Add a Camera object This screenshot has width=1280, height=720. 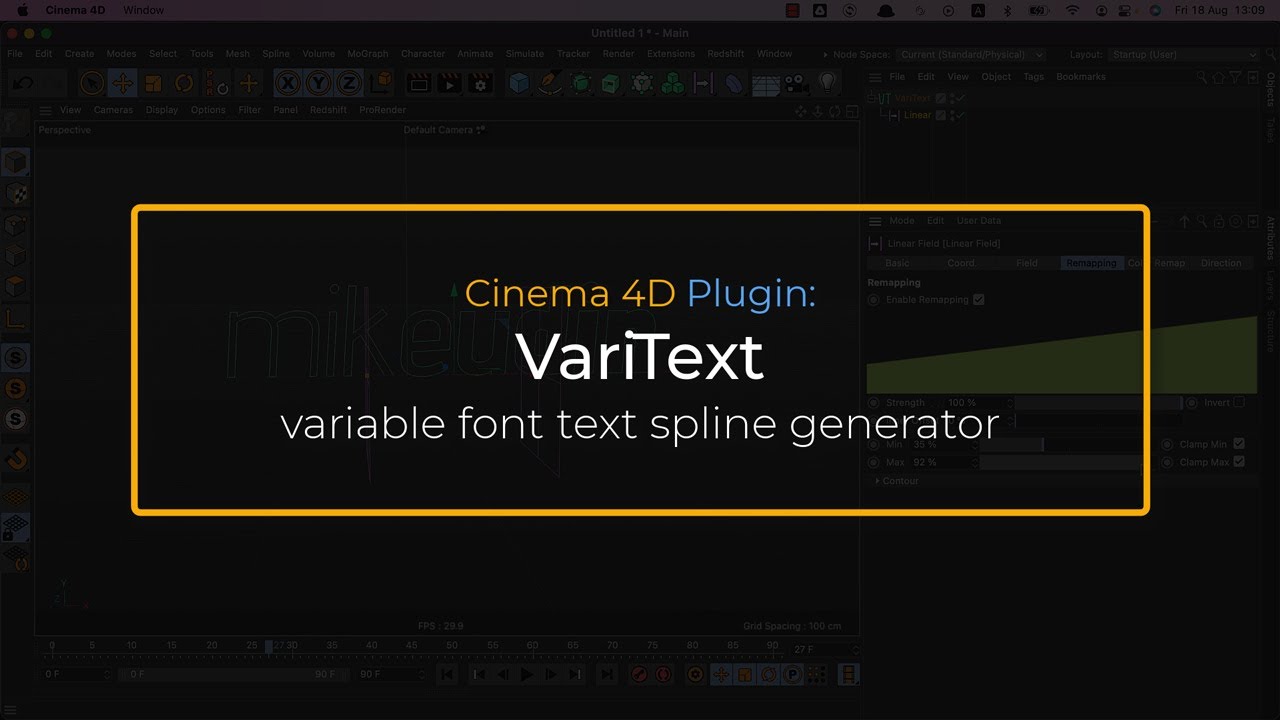[797, 84]
